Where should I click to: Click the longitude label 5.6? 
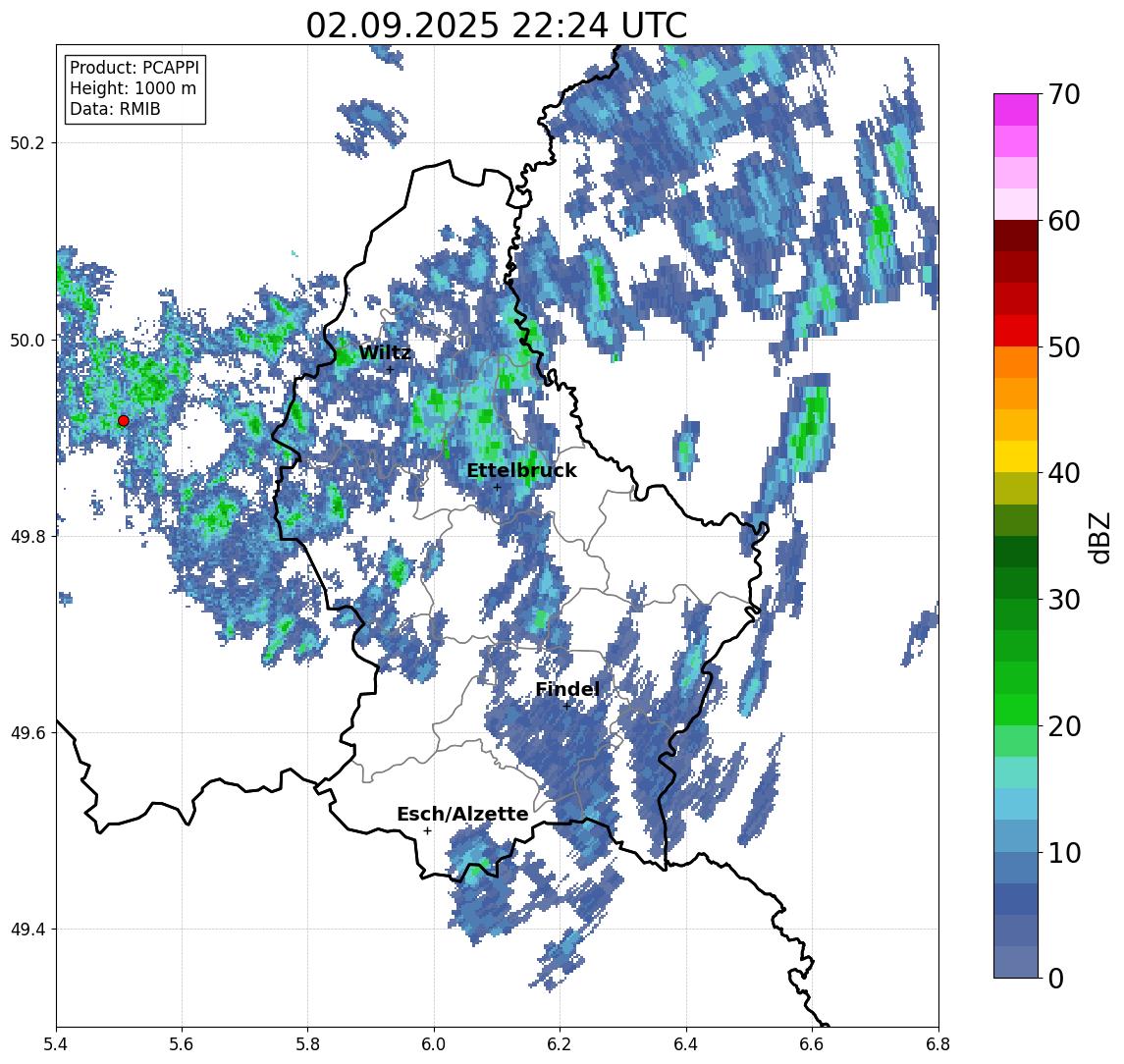(x=182, y=1044)
